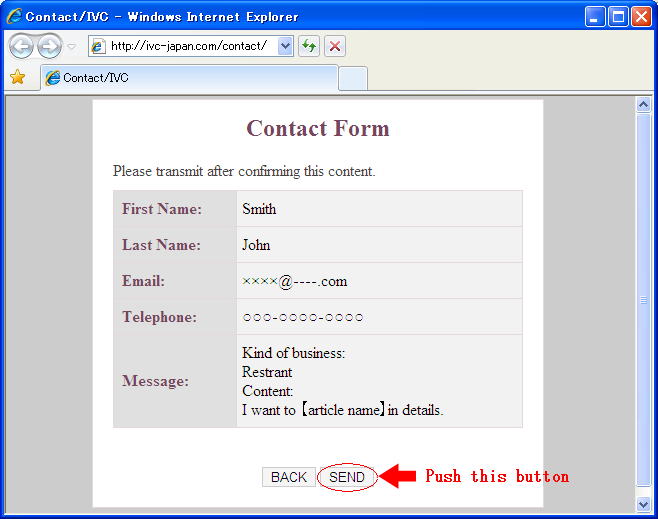
Task: Maximize the Internet Explorer window
Action: pyautogui.click(x=618, y=16)
